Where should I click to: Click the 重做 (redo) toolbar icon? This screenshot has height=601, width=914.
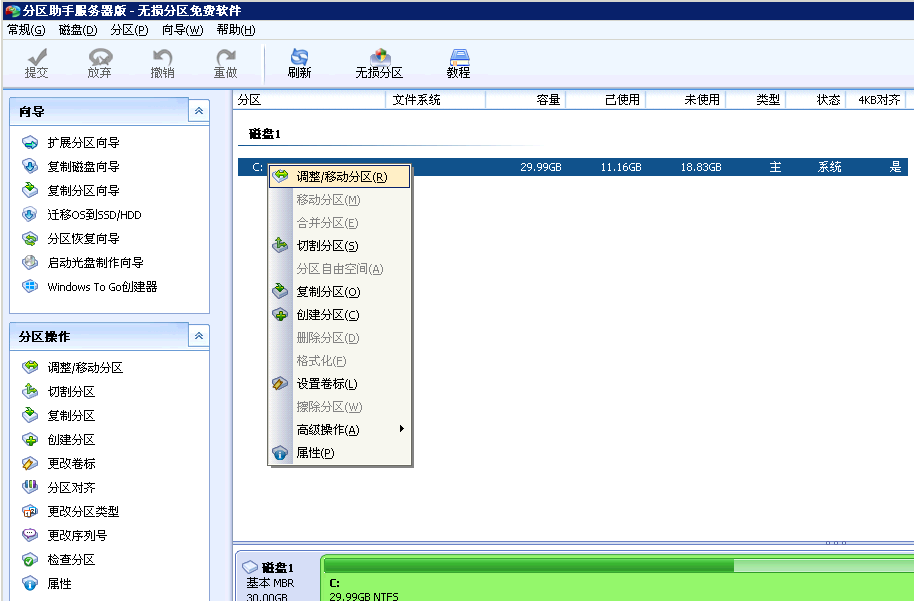point(226,63)
